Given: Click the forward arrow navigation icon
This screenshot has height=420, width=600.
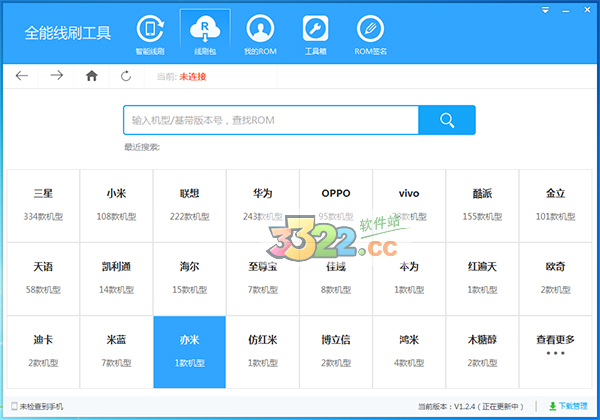Looking at the screenshot, I should [57, 76].
